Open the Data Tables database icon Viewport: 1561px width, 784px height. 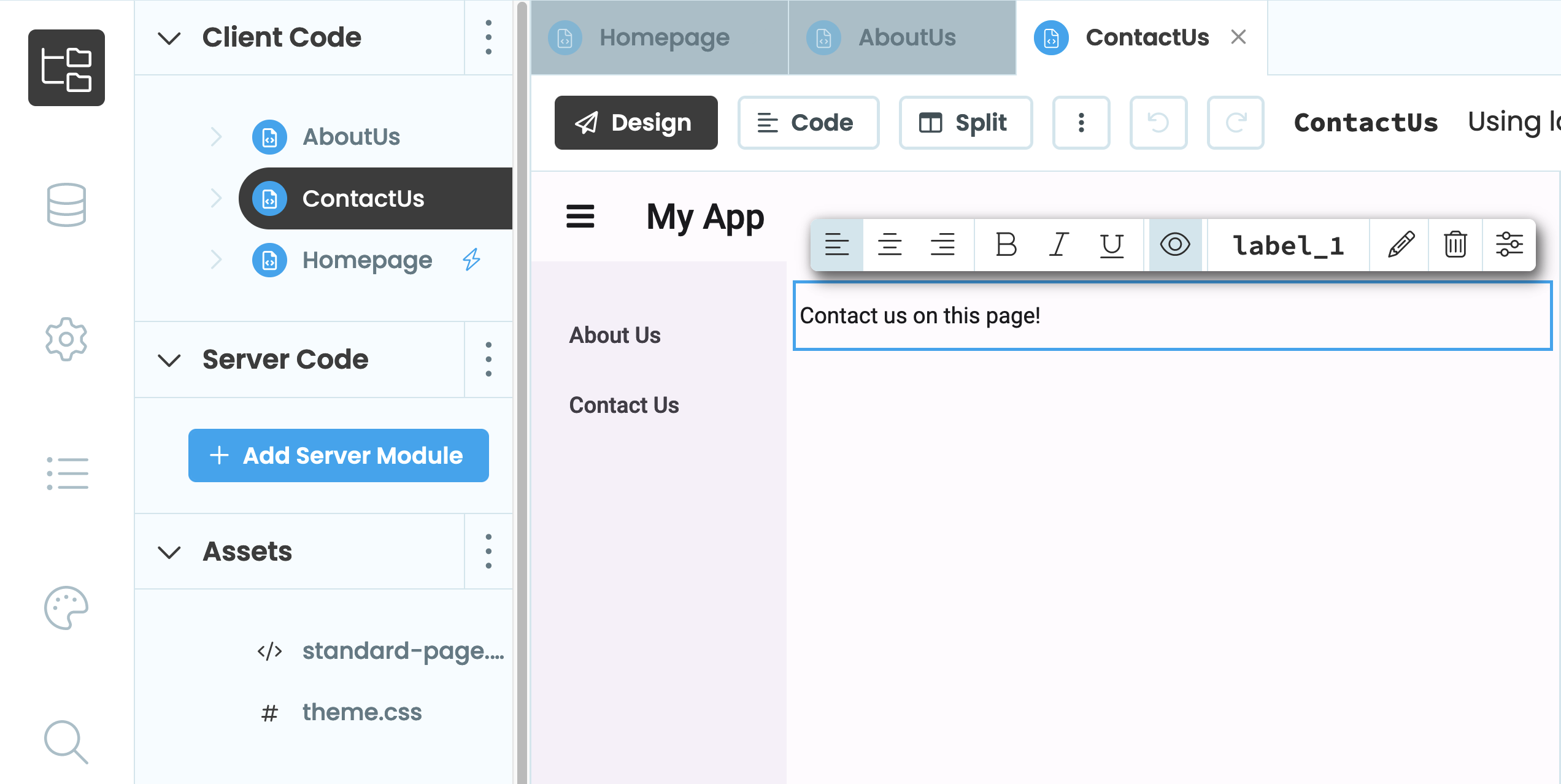coord(66,205)
